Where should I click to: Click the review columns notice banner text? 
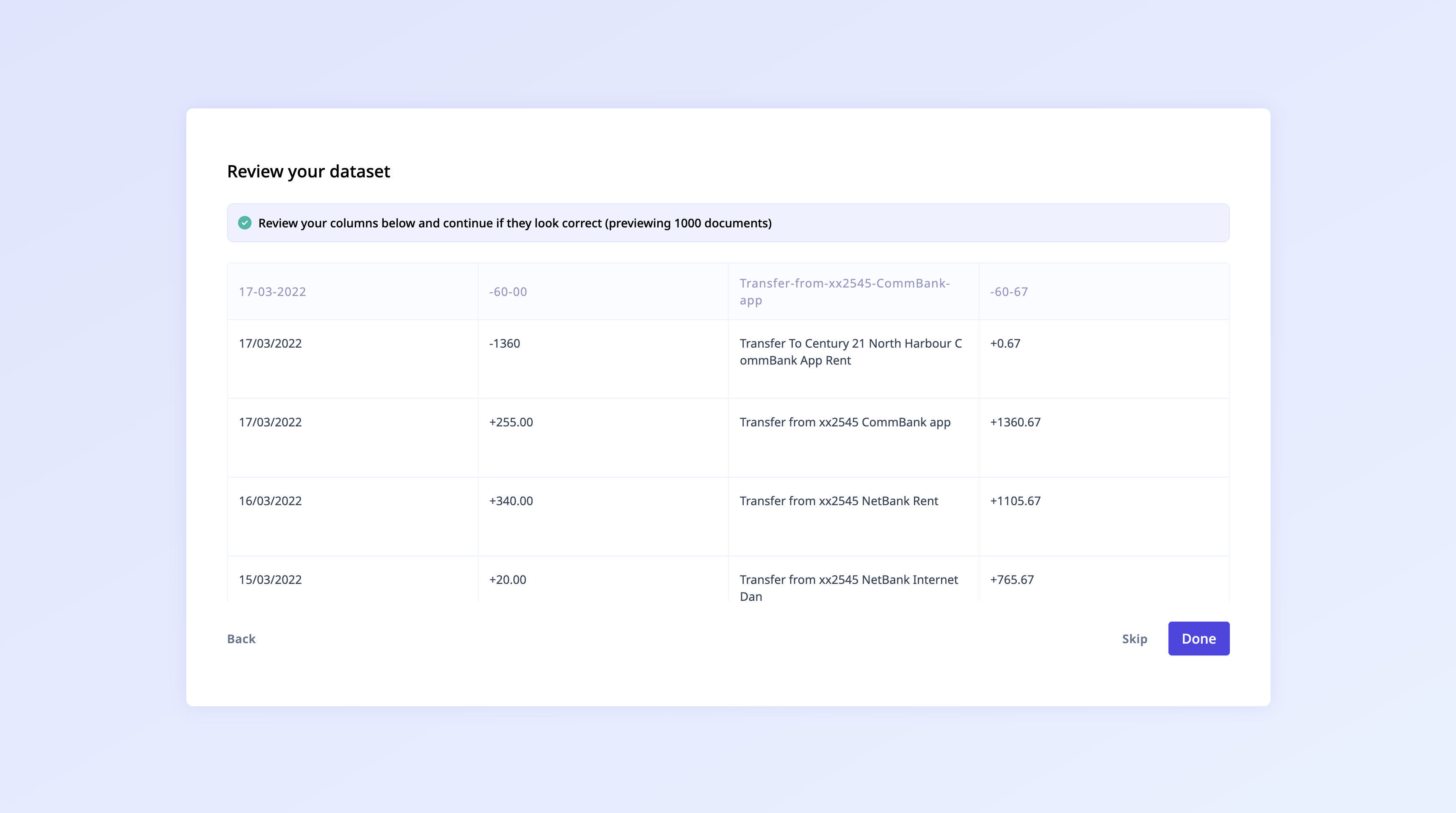[x=515, y=223]
